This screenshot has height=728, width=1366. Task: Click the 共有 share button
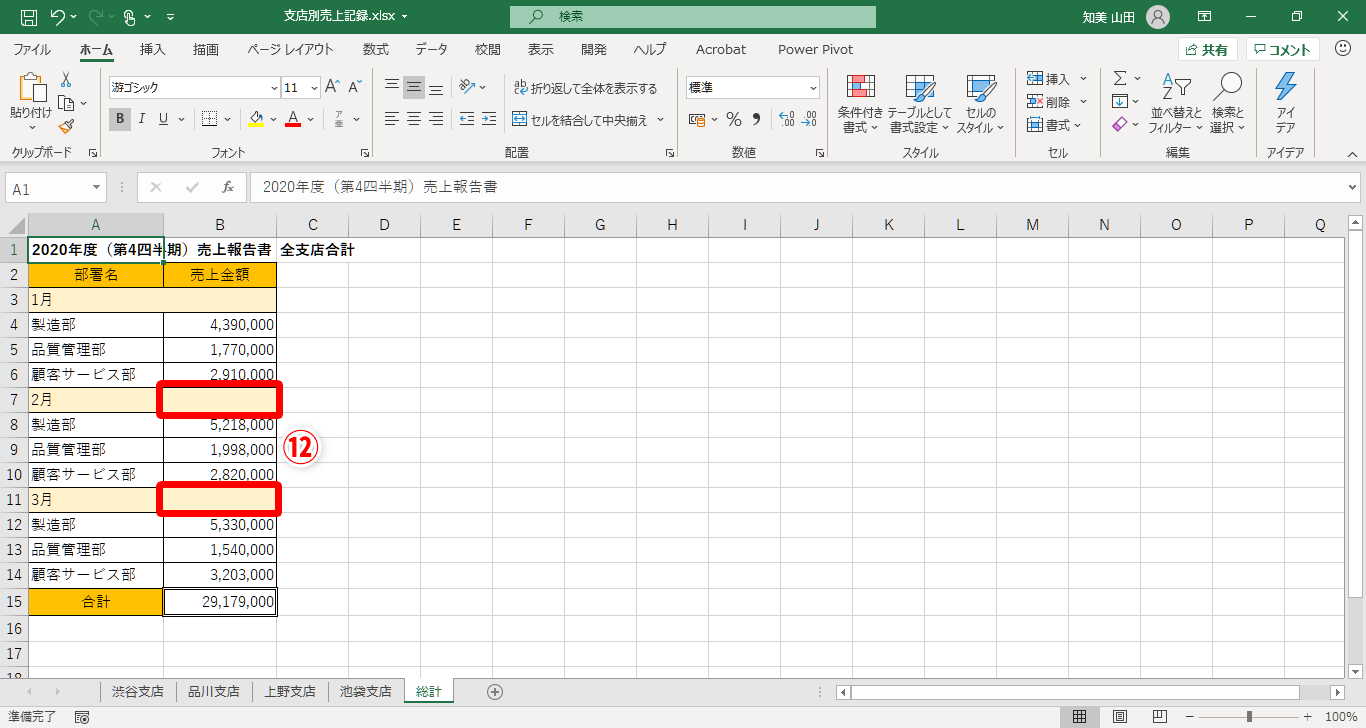pyautogui.click(x=1208, y=50)
